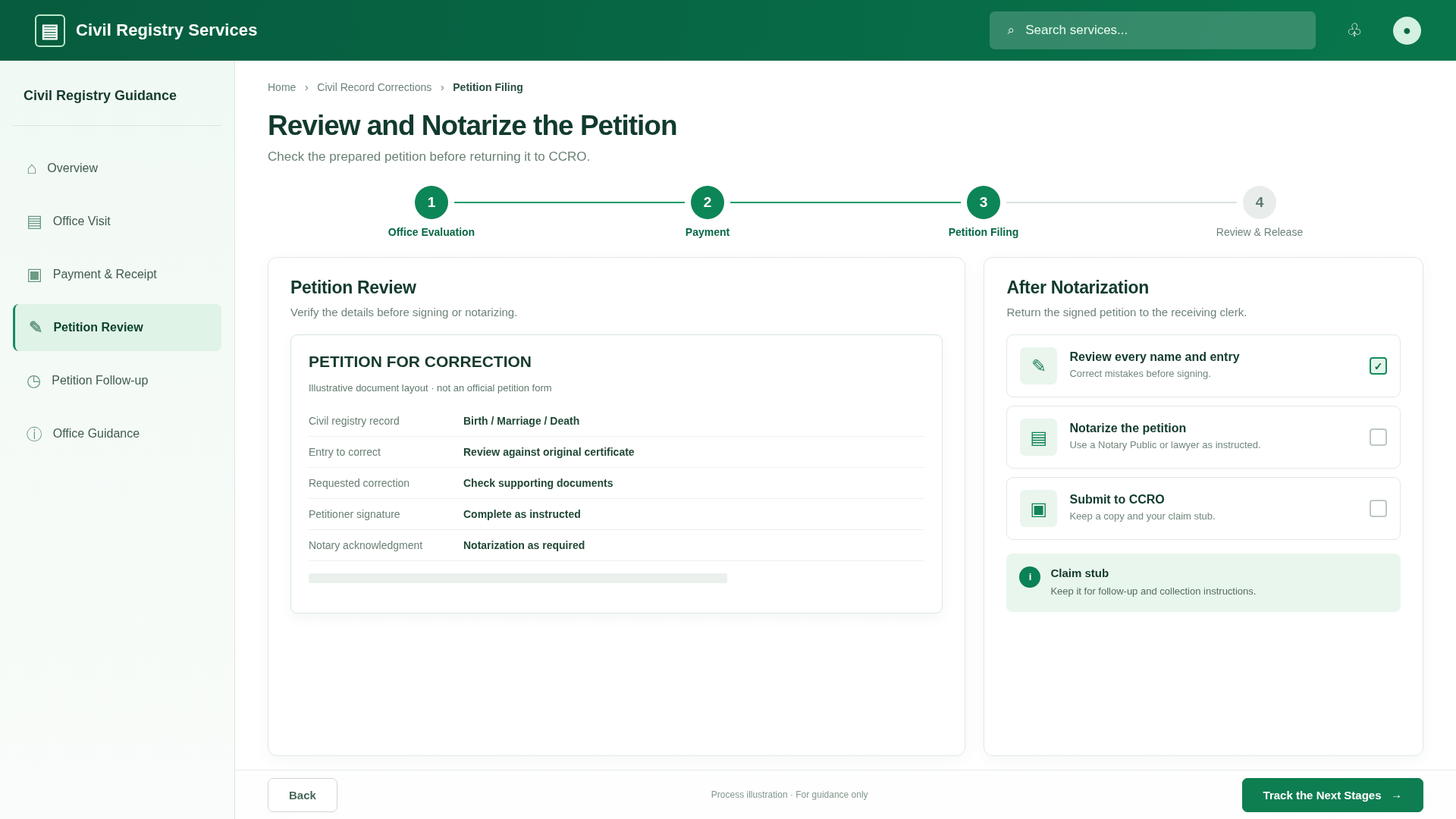1456x819 pixels.
Task: Open Overview in the sidebar
Action: point(118,168)
